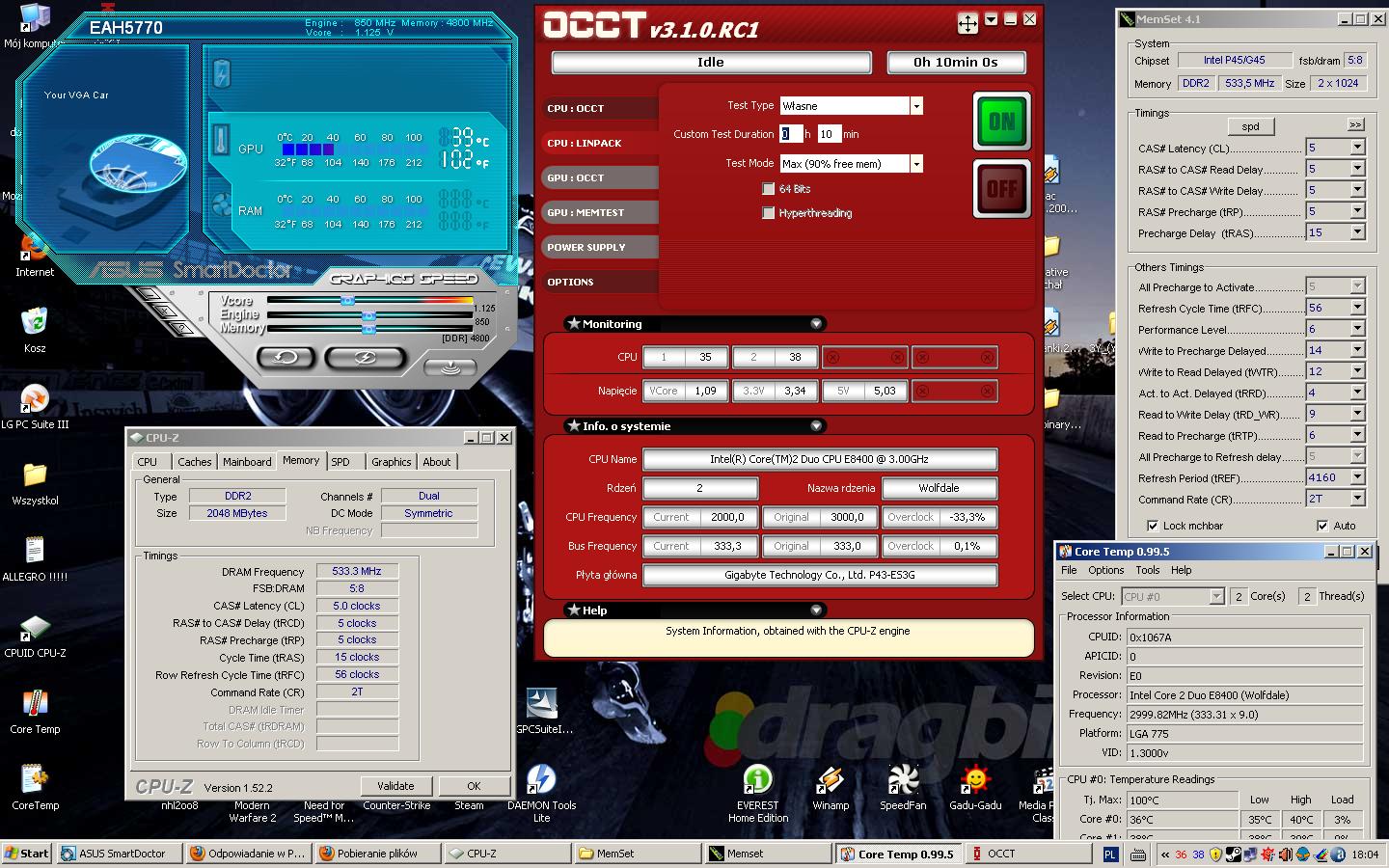The height and width of the screenshot is (868, 1389).
Task: Open Select CPU dropdown in Core Temp
Action: pos(1216,597)
